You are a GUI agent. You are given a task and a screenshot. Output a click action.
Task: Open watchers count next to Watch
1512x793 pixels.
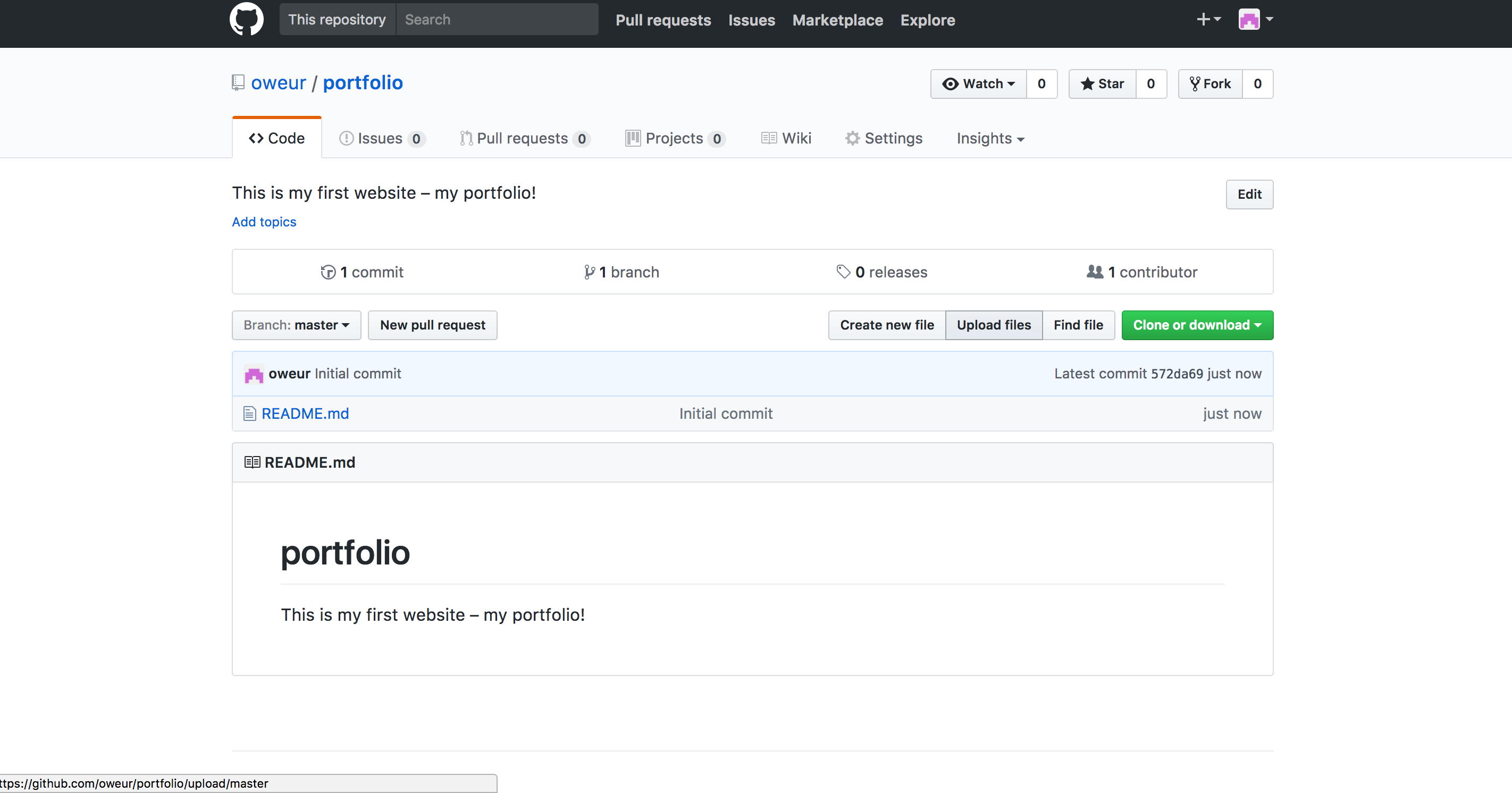(1042, 84)
